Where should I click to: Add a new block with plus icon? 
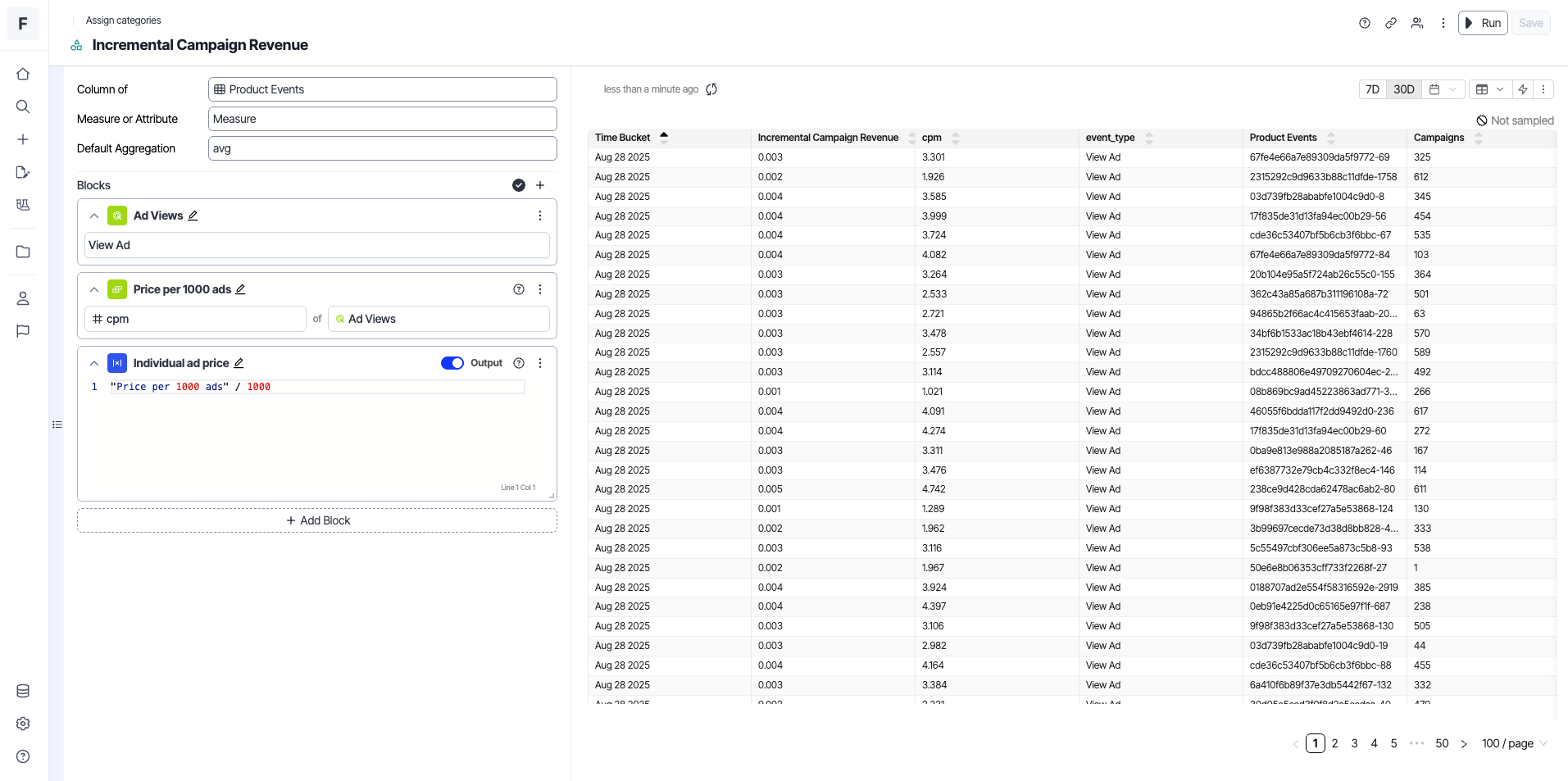[540, 185]
